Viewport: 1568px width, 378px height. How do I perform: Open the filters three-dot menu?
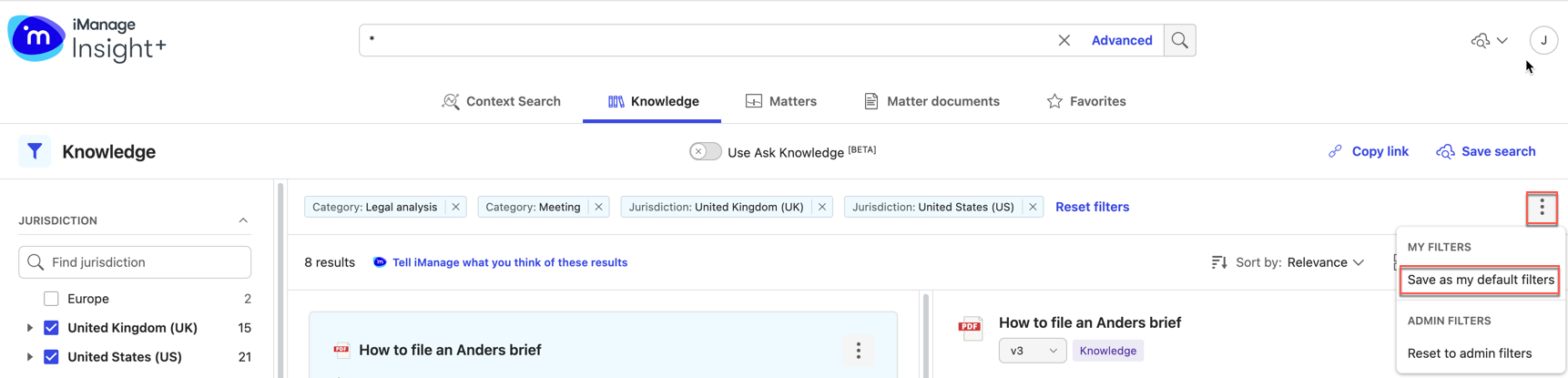click(1542, 208)
